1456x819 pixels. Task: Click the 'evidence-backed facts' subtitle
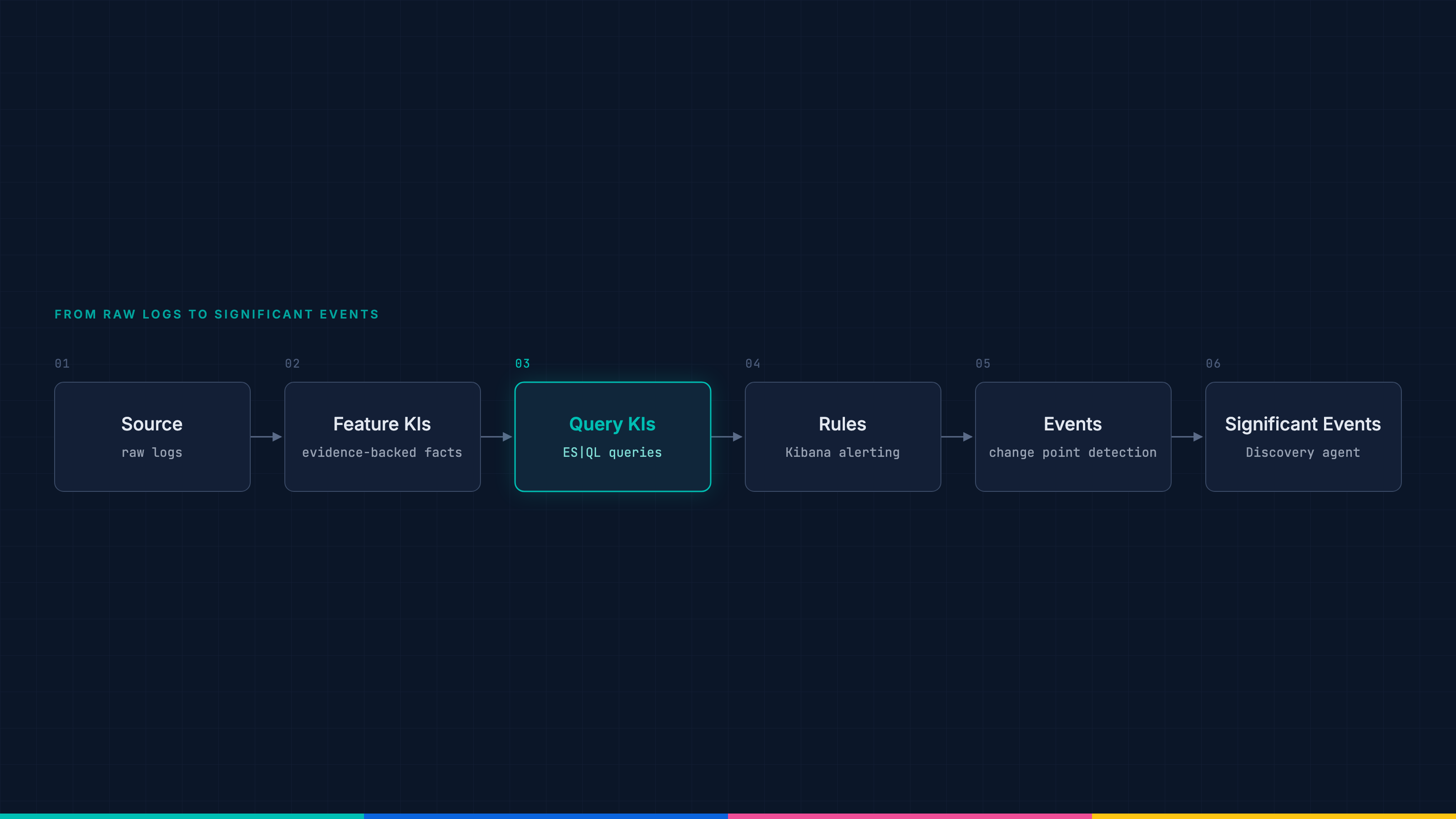click(x=382, y=452)
